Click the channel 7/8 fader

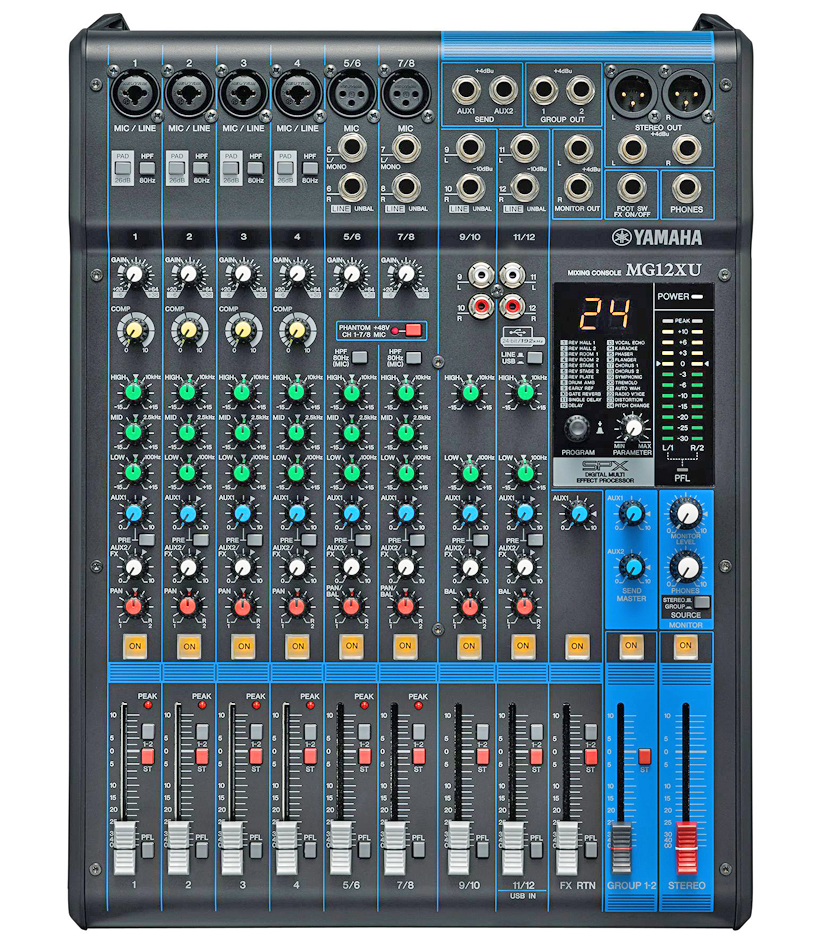(x=395, y=848)
